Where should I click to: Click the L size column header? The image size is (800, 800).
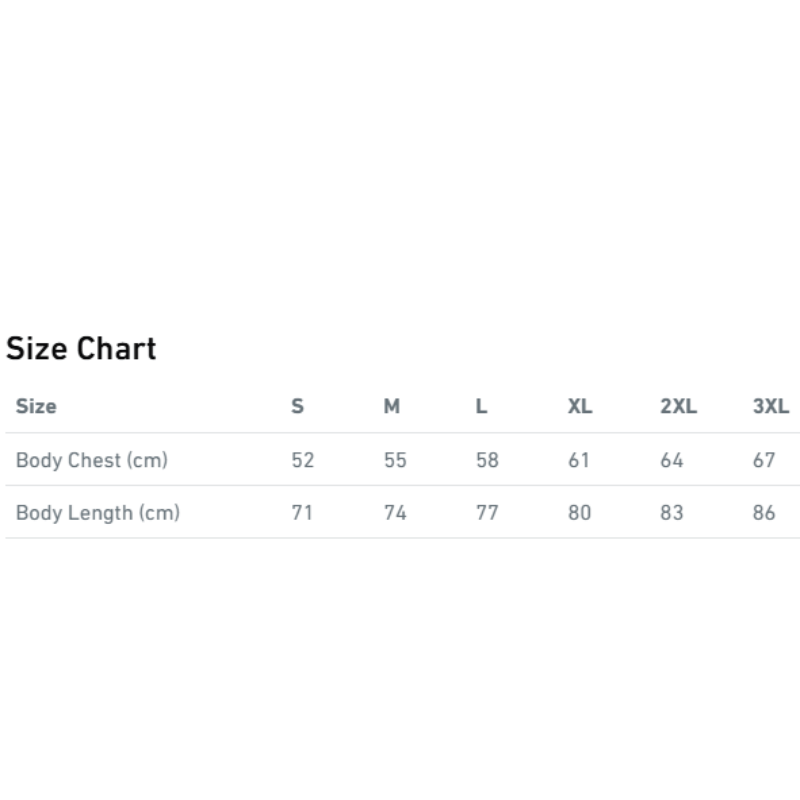(481, 406)
